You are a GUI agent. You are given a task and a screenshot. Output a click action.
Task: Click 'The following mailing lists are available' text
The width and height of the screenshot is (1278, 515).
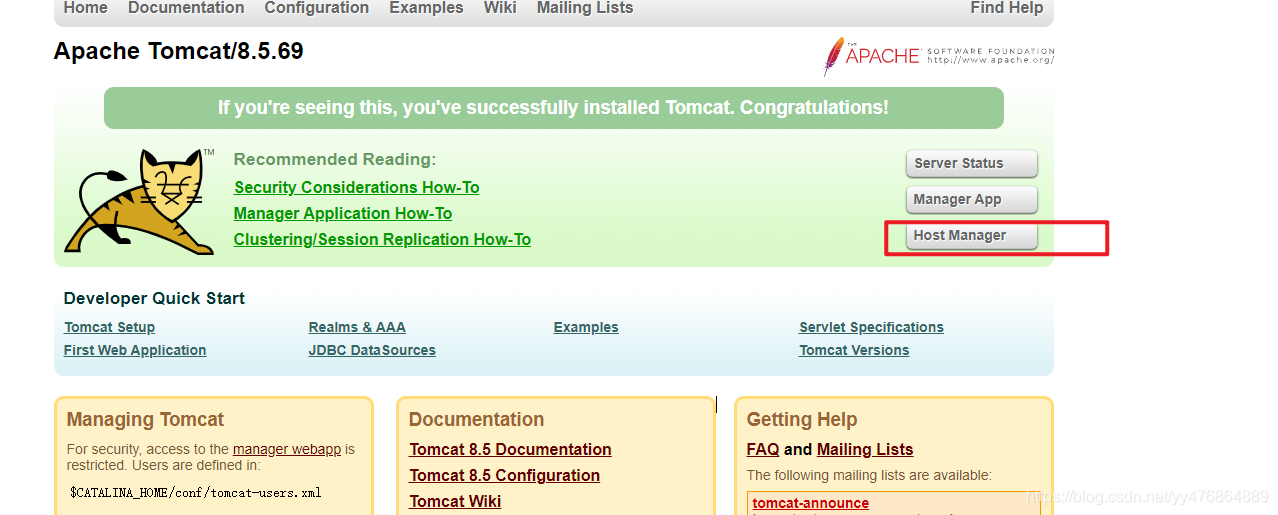click(869, 475)
